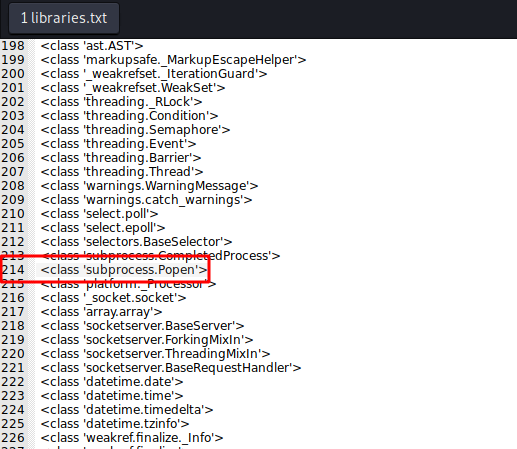Viewport: 517px width, 449px height.
Task: Place cursor on 'threading._RLock' line
Action: coord(121,102)
